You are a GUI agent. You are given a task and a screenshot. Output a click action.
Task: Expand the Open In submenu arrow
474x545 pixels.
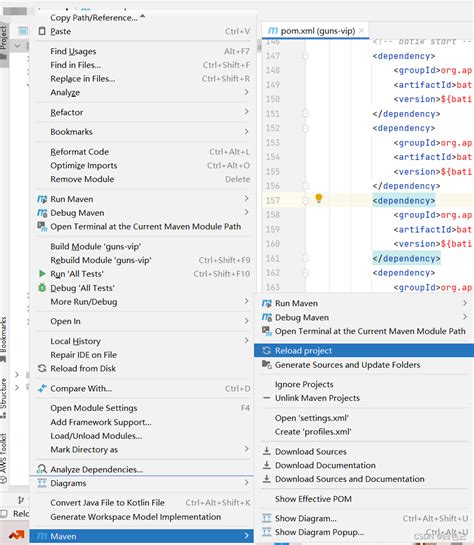coord(246,320)
